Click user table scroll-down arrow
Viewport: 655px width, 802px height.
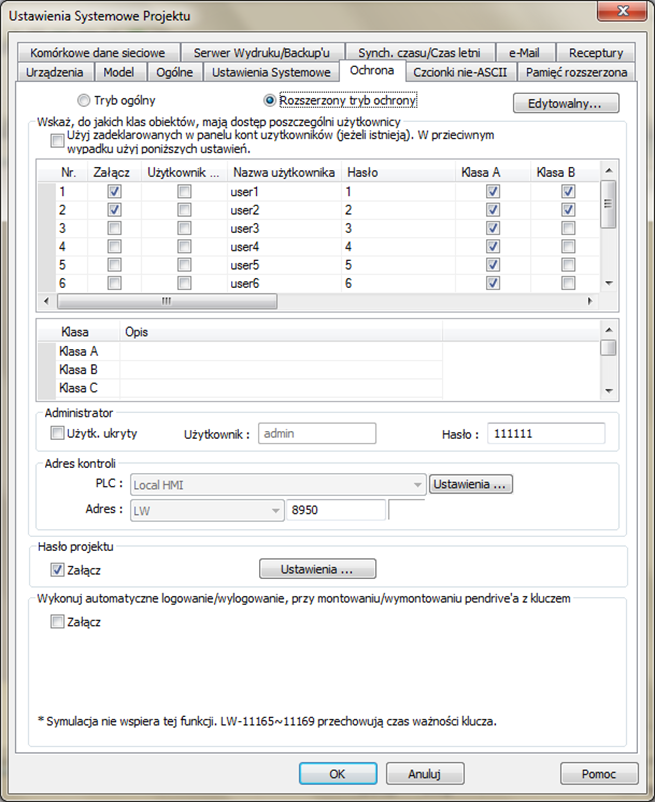608,283
